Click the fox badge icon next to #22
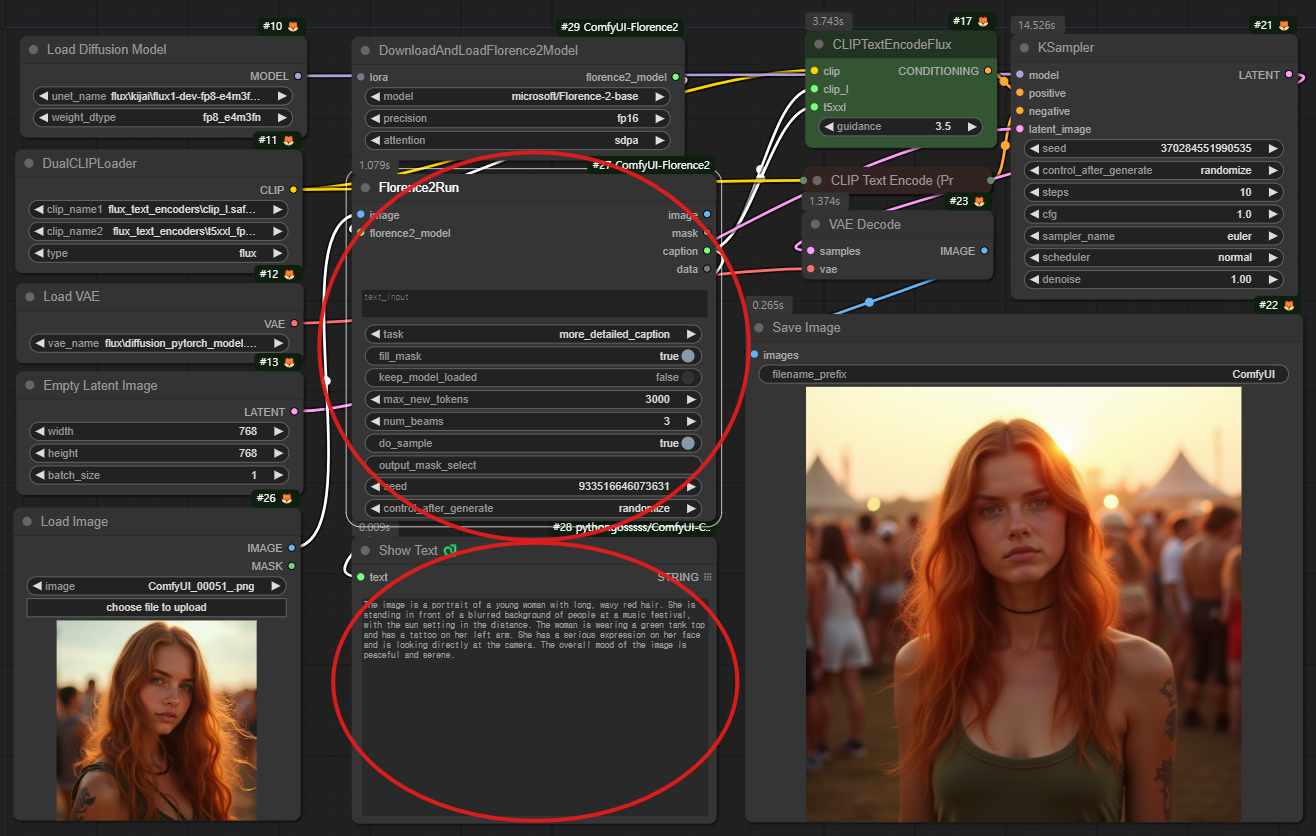This screenshot has width=1316, height=836. [1289, 305]
